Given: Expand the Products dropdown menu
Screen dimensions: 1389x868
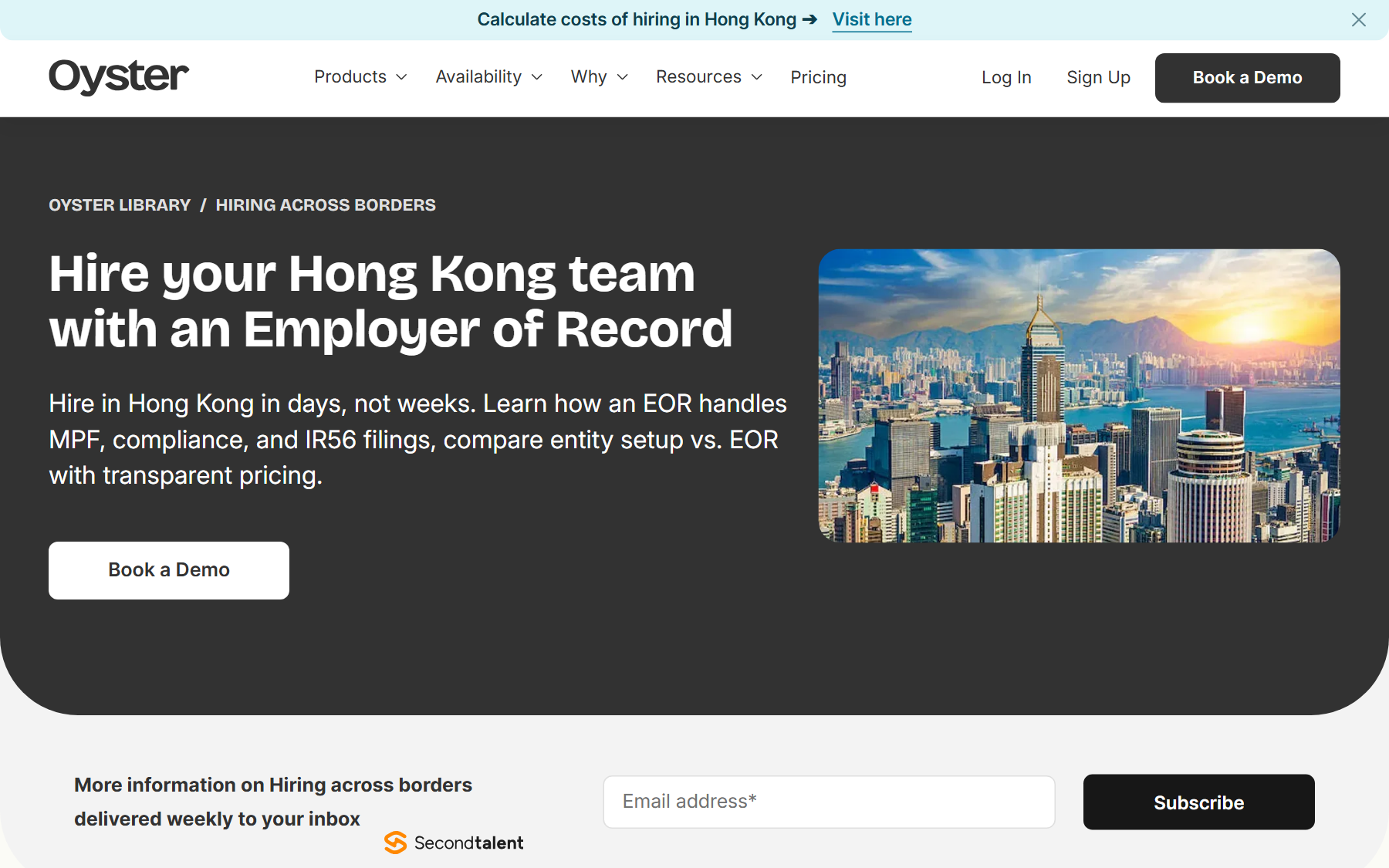Looking at the screenshot, I should point(360,77).
